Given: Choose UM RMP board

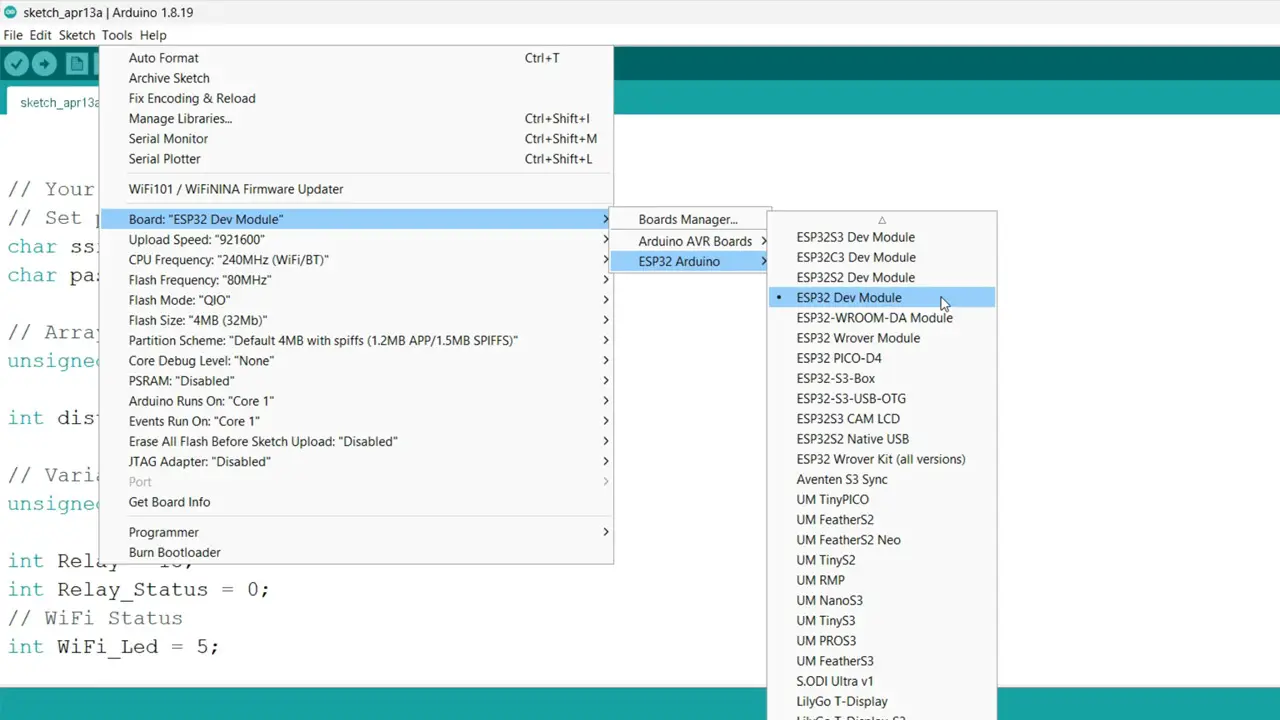Looking at the screenshot, I should click(881, 580).
